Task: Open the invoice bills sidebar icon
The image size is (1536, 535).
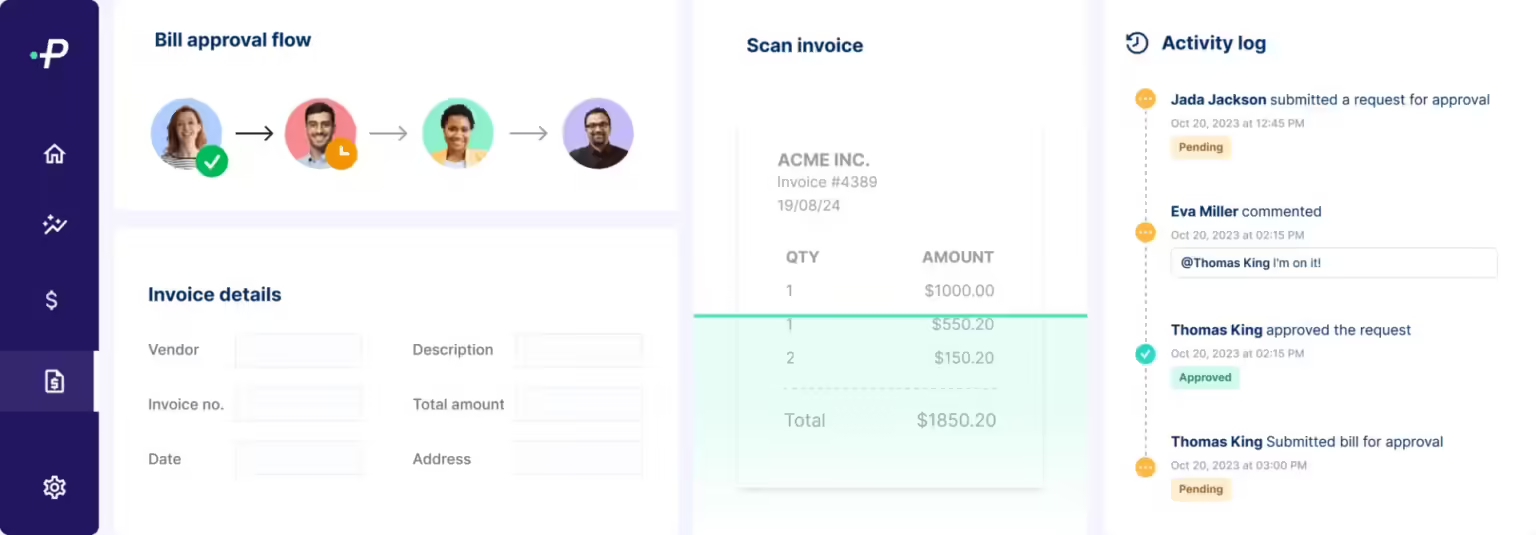Action: pos(54,381)
